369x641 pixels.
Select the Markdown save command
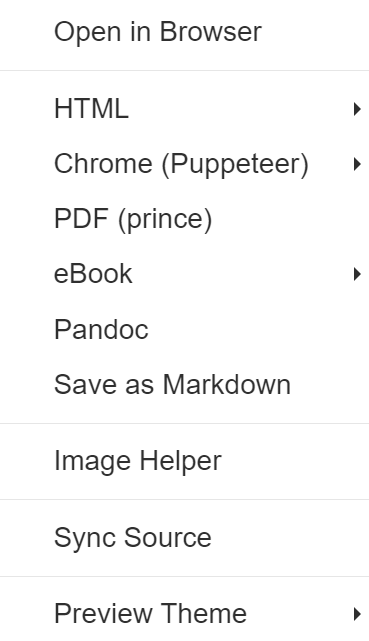click(x=184, y=384)
